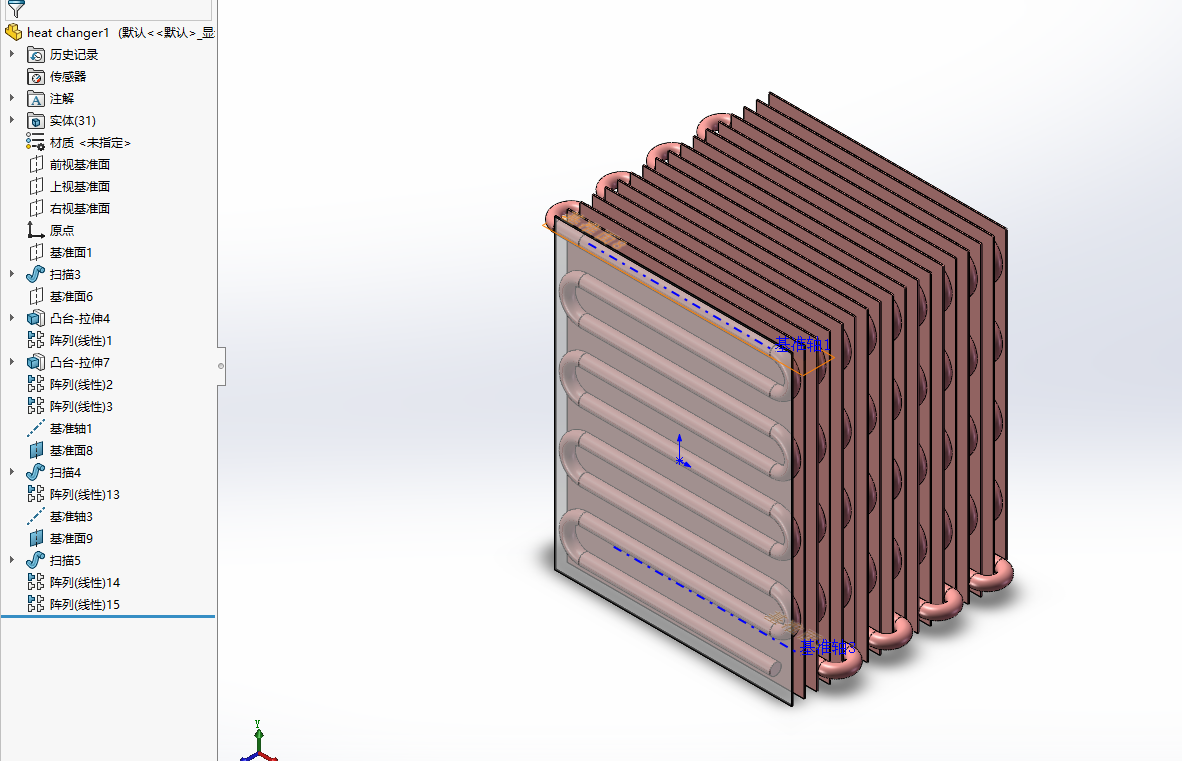Select the 原点 origin icon
1182x761 pixels.
click(35, 230)
